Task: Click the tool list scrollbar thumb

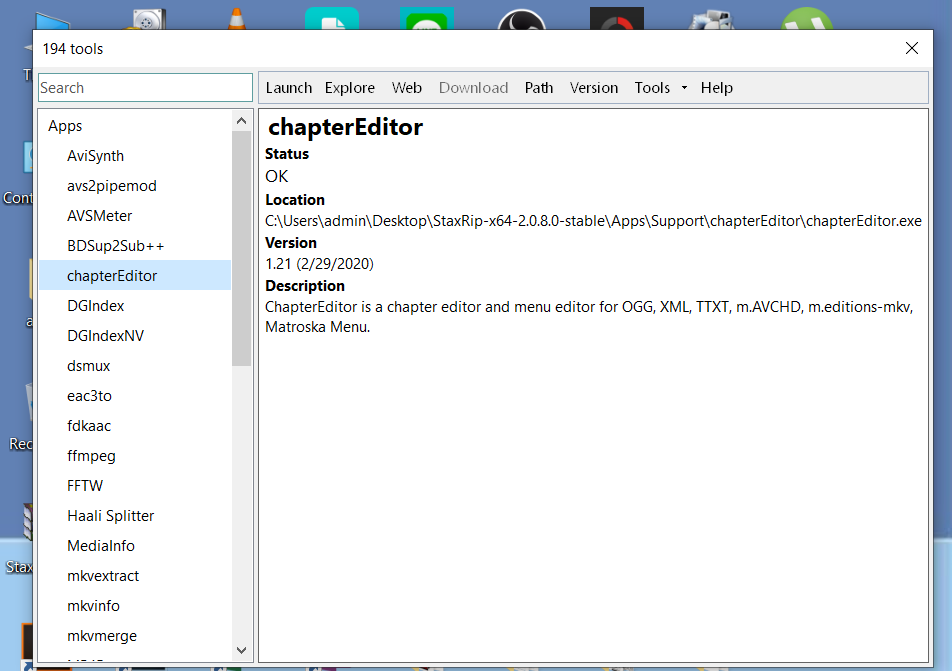Action: pos(242,248)
